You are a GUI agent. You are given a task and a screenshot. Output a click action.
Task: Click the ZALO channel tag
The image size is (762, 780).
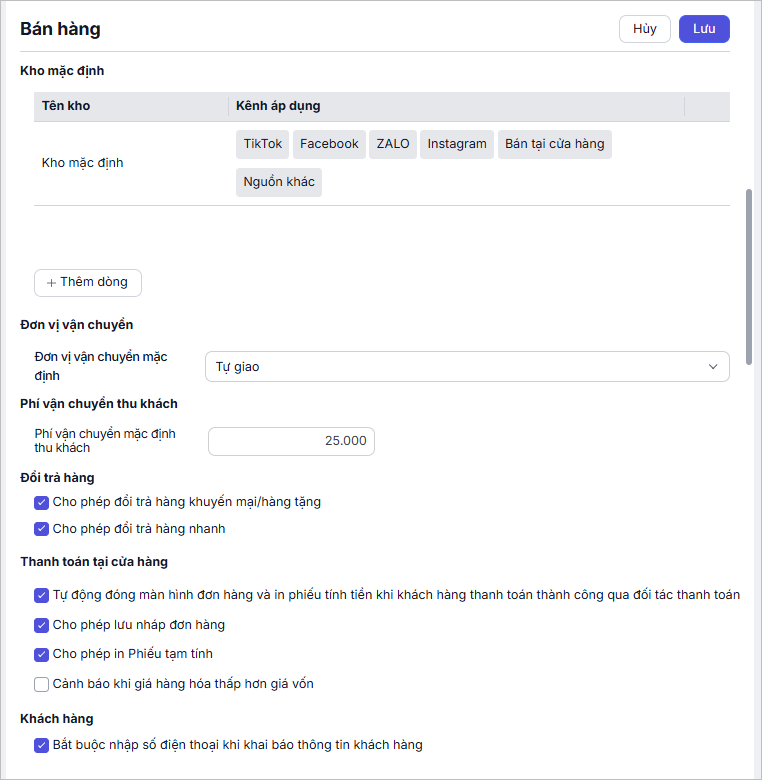coord(393,144)
